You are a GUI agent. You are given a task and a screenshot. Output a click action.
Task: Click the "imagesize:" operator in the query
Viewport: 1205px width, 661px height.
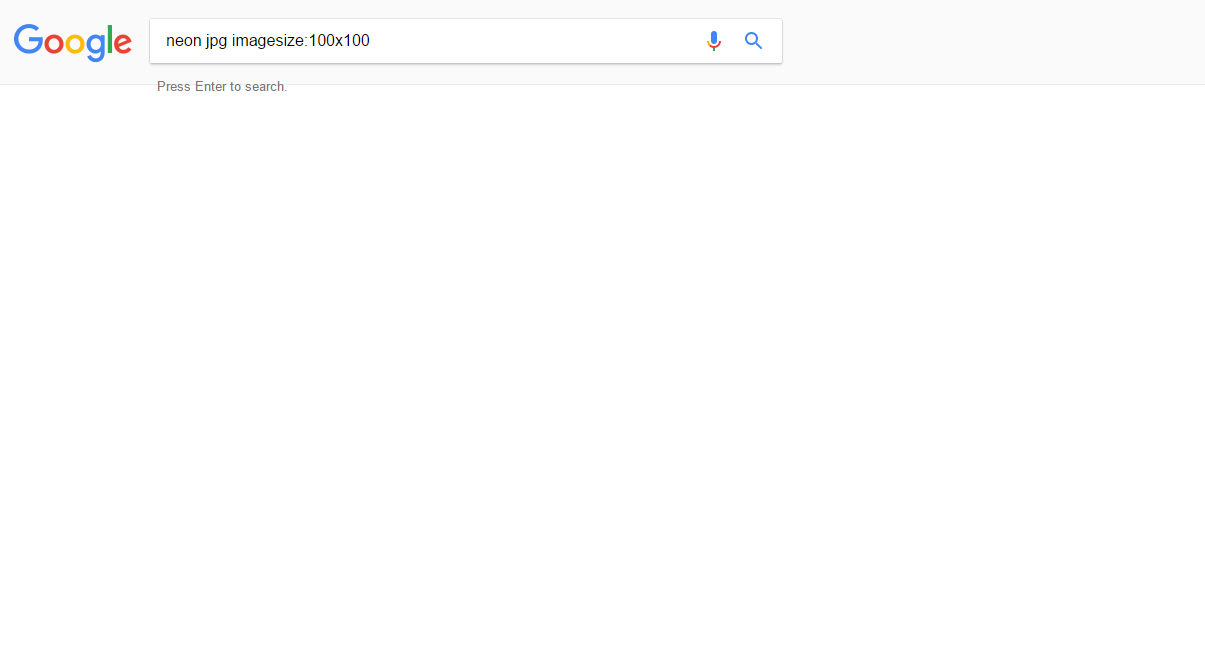pyautogui.click(x=269, y=41)
